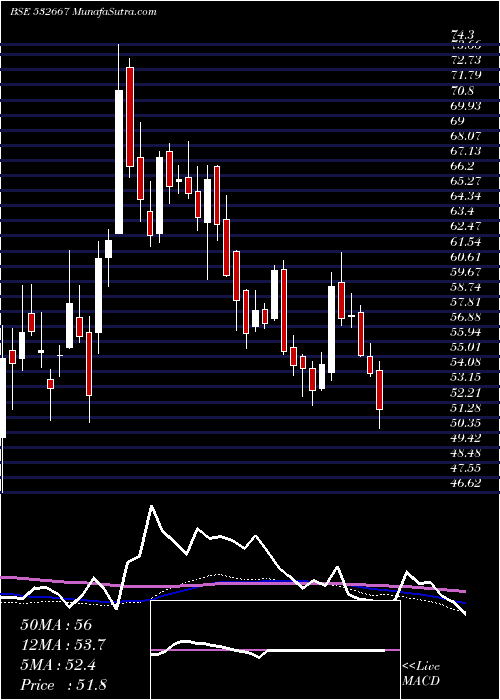Click the 65.27 price axis label
This screenshot has height=700, width=500.
[x=466, y=181]
